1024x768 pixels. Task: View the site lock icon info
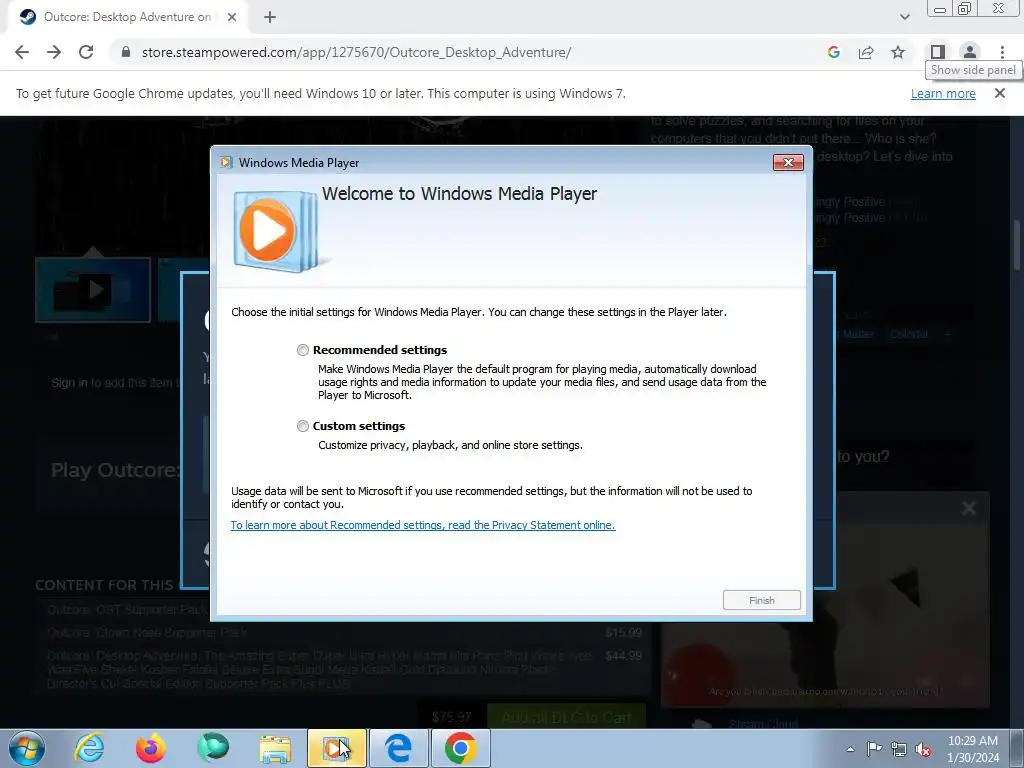pos(126,52)
